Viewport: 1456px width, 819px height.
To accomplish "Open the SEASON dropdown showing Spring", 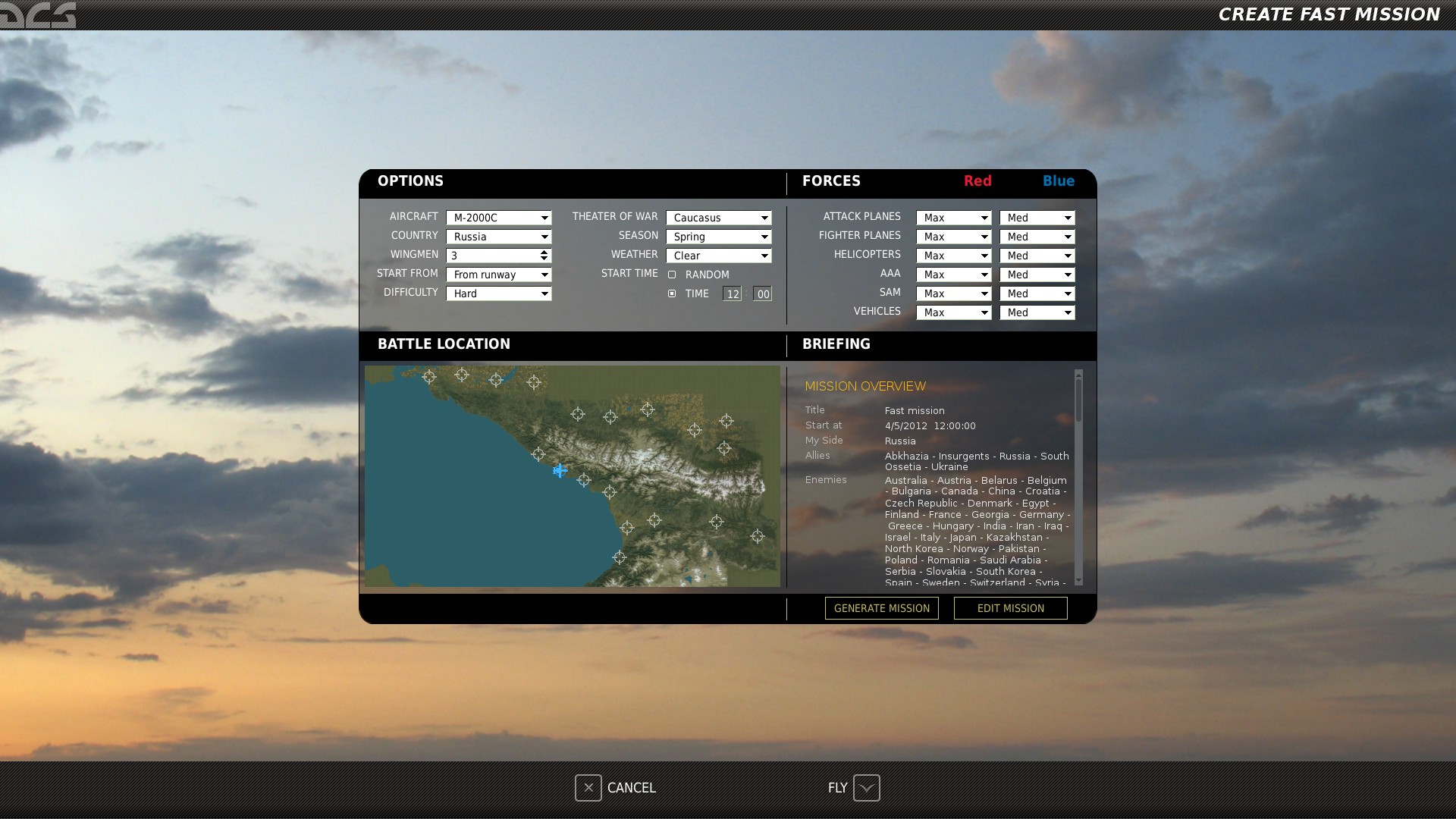I will (719, 237).
